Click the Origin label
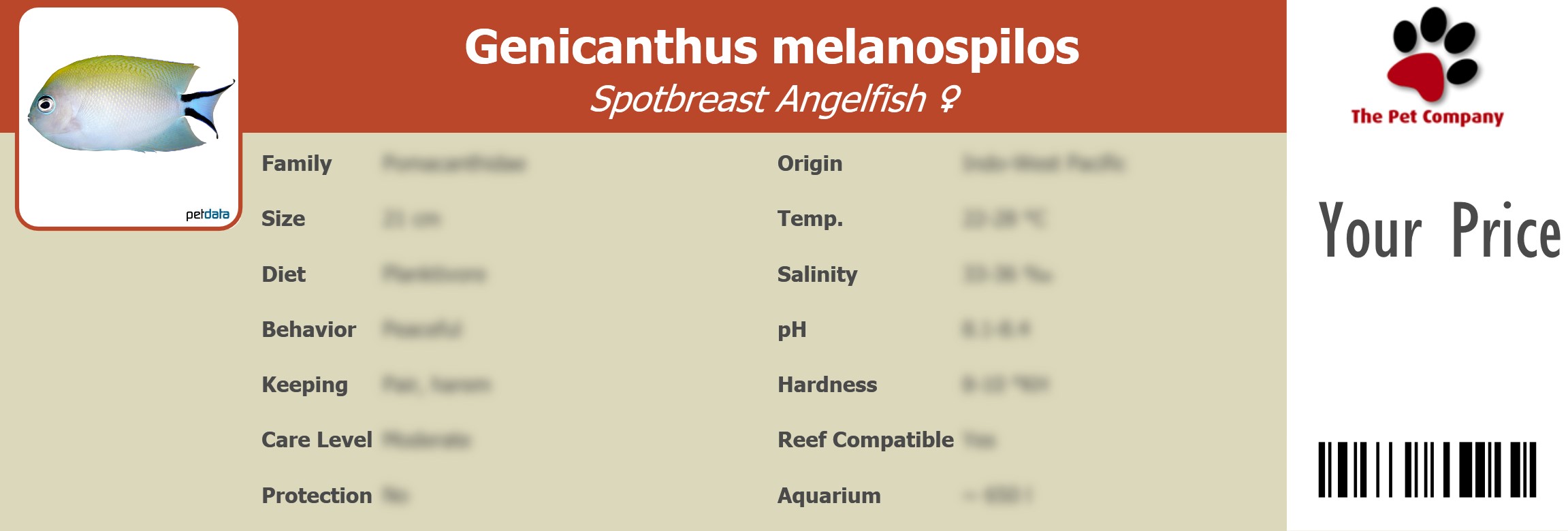The height and width of the screenshot is (531, 1568). 810,164
